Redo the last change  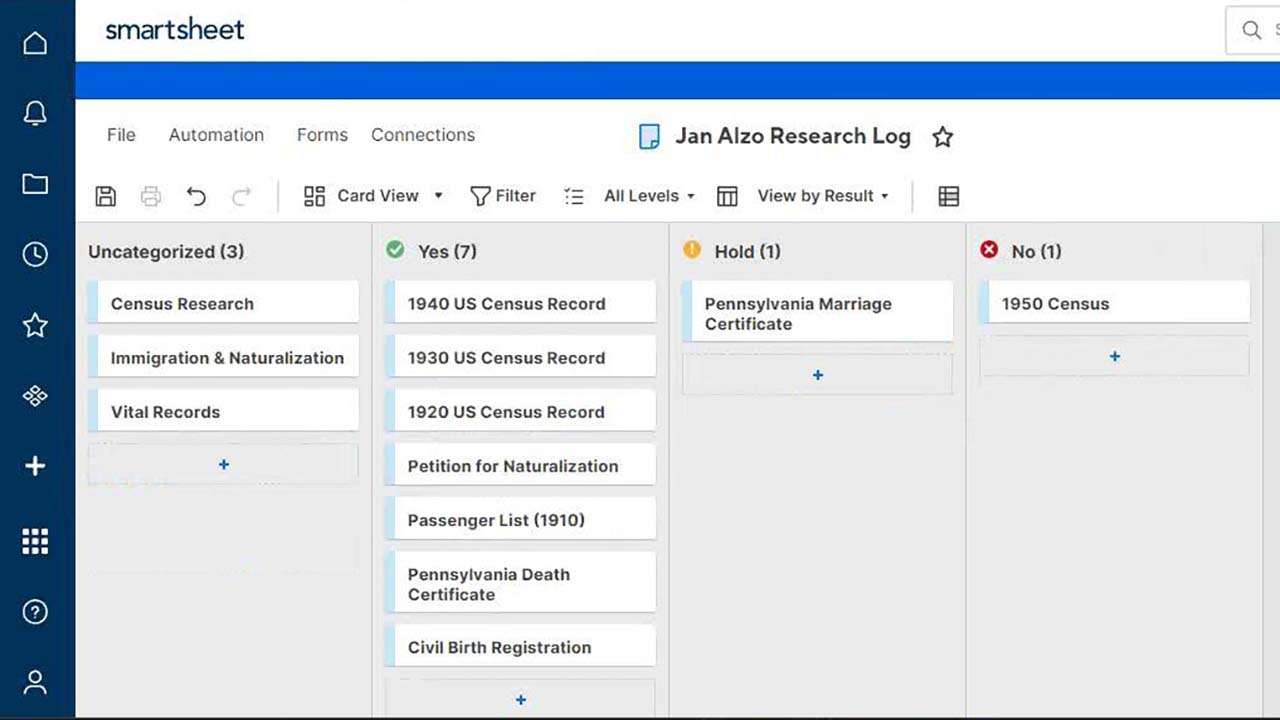coord(241,196)
